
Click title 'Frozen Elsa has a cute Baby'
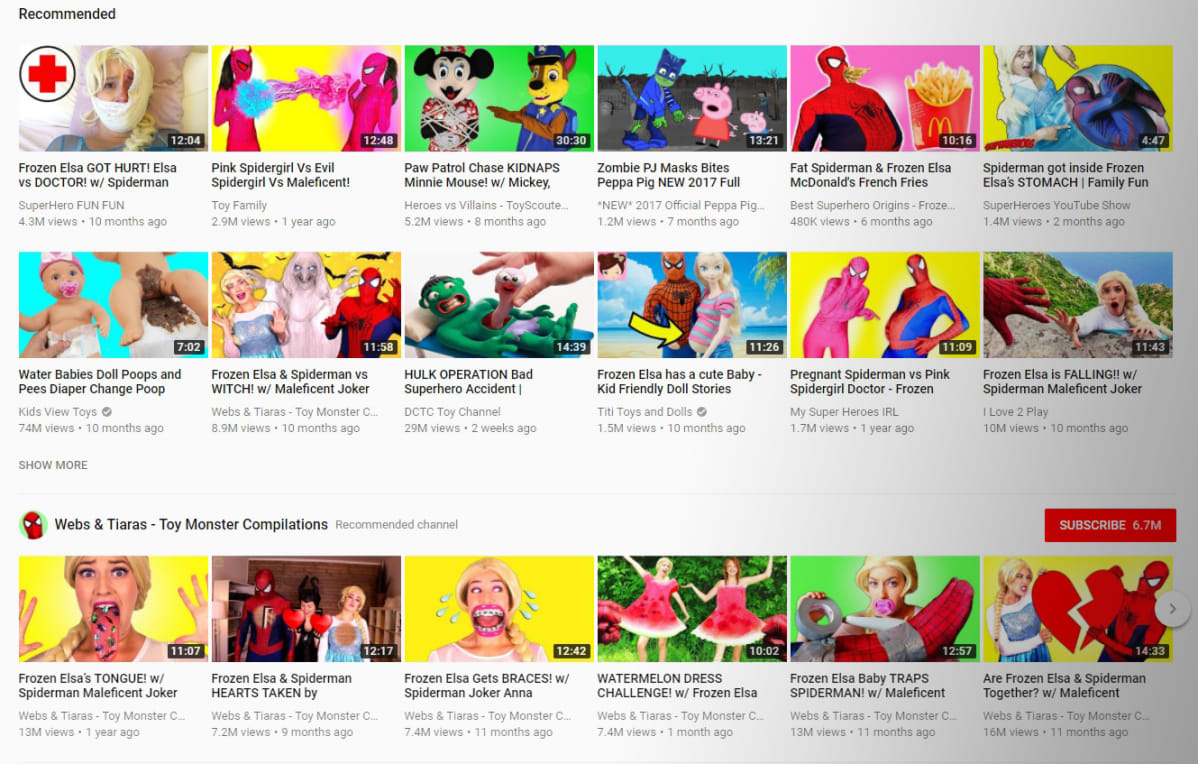coord(679,381)
